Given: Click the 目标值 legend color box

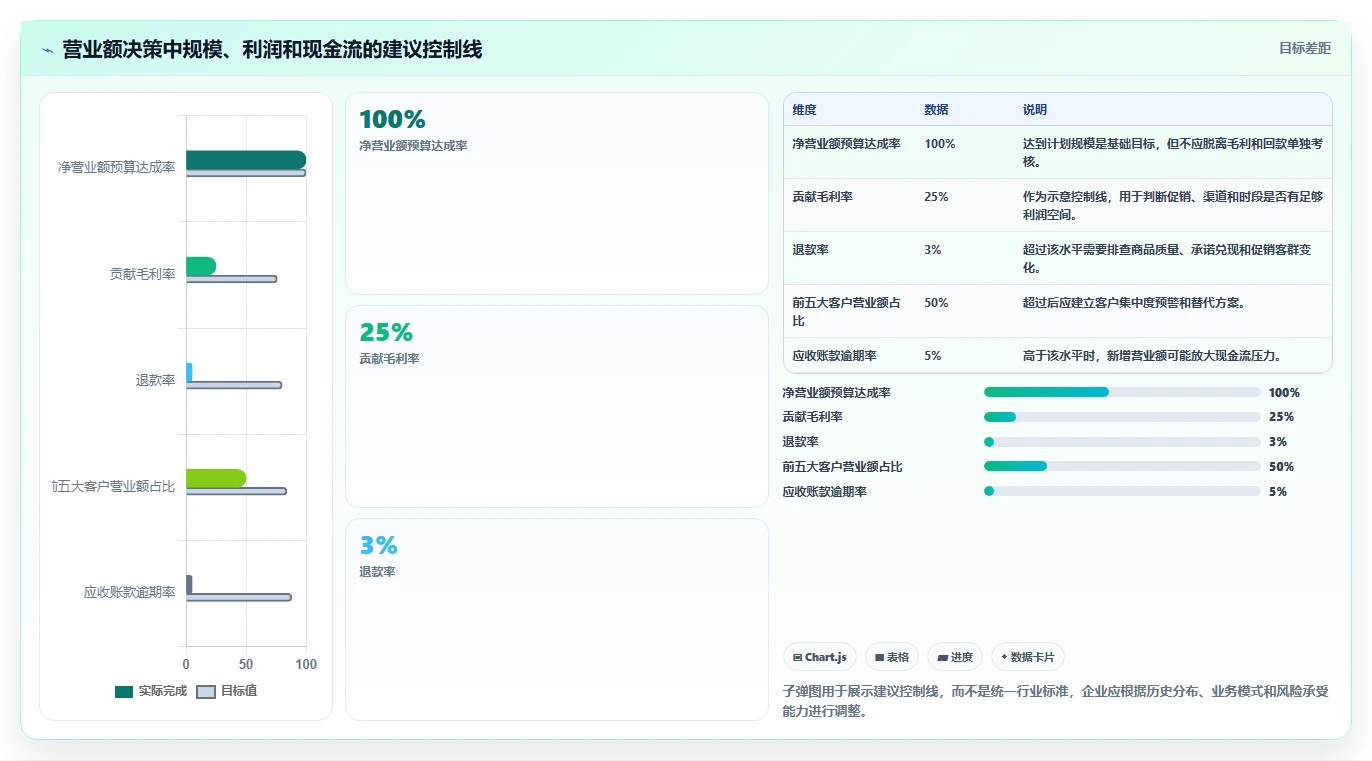Looking at the screenshot, I should coord(206,692).
